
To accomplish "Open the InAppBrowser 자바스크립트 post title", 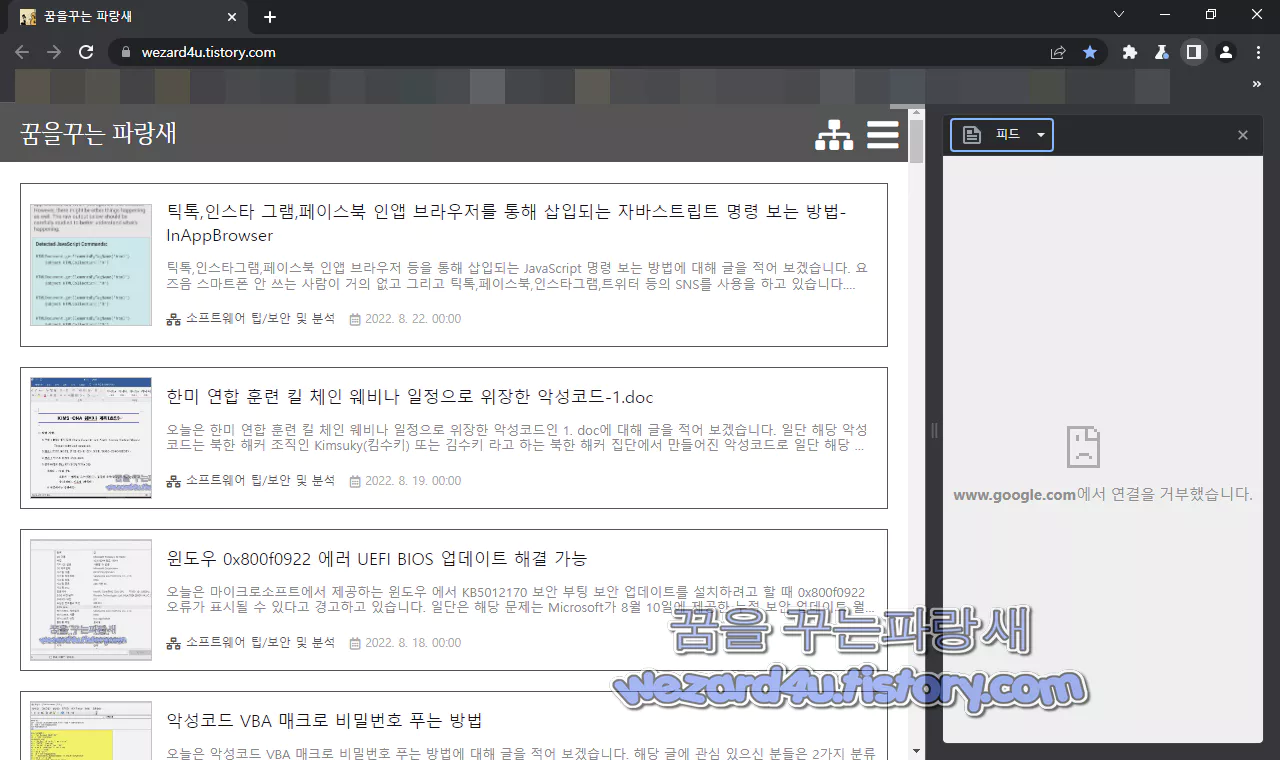I will 507,224.
